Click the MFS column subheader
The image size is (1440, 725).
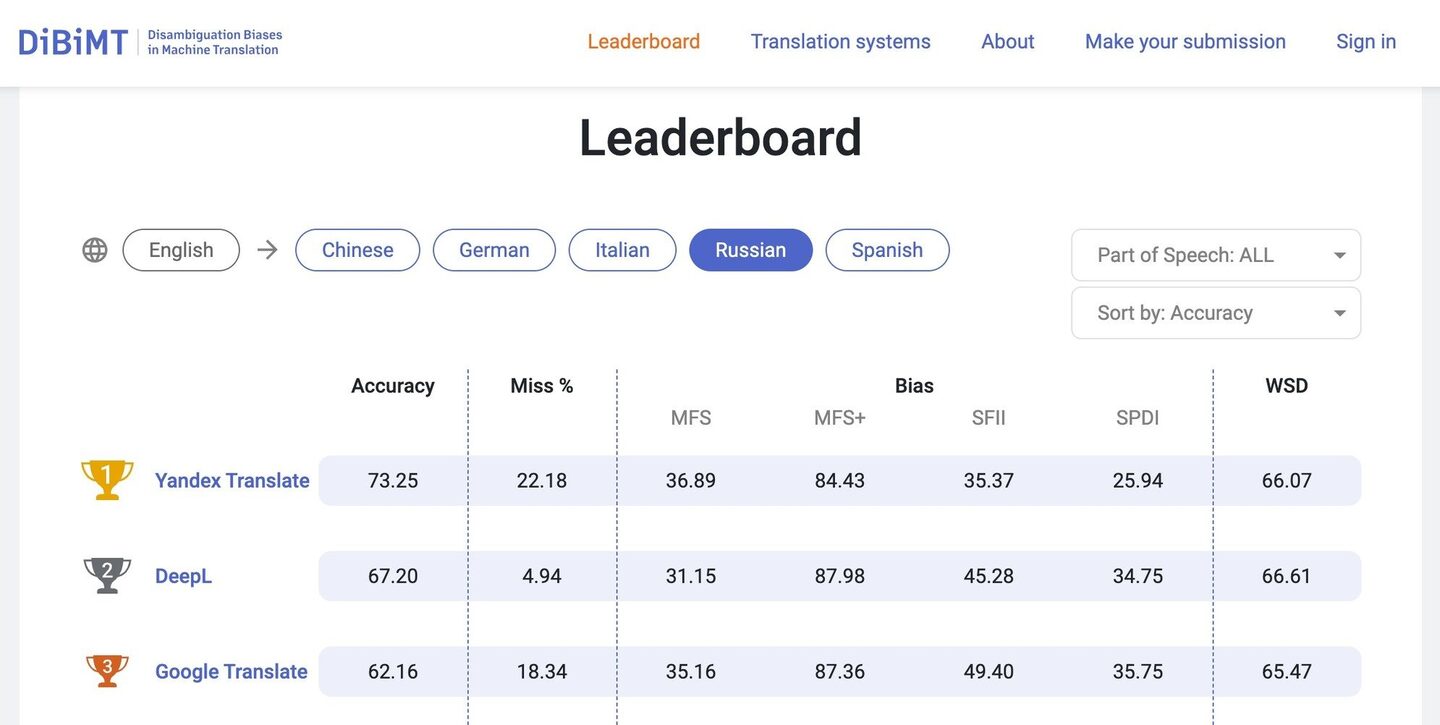(691, 418)
